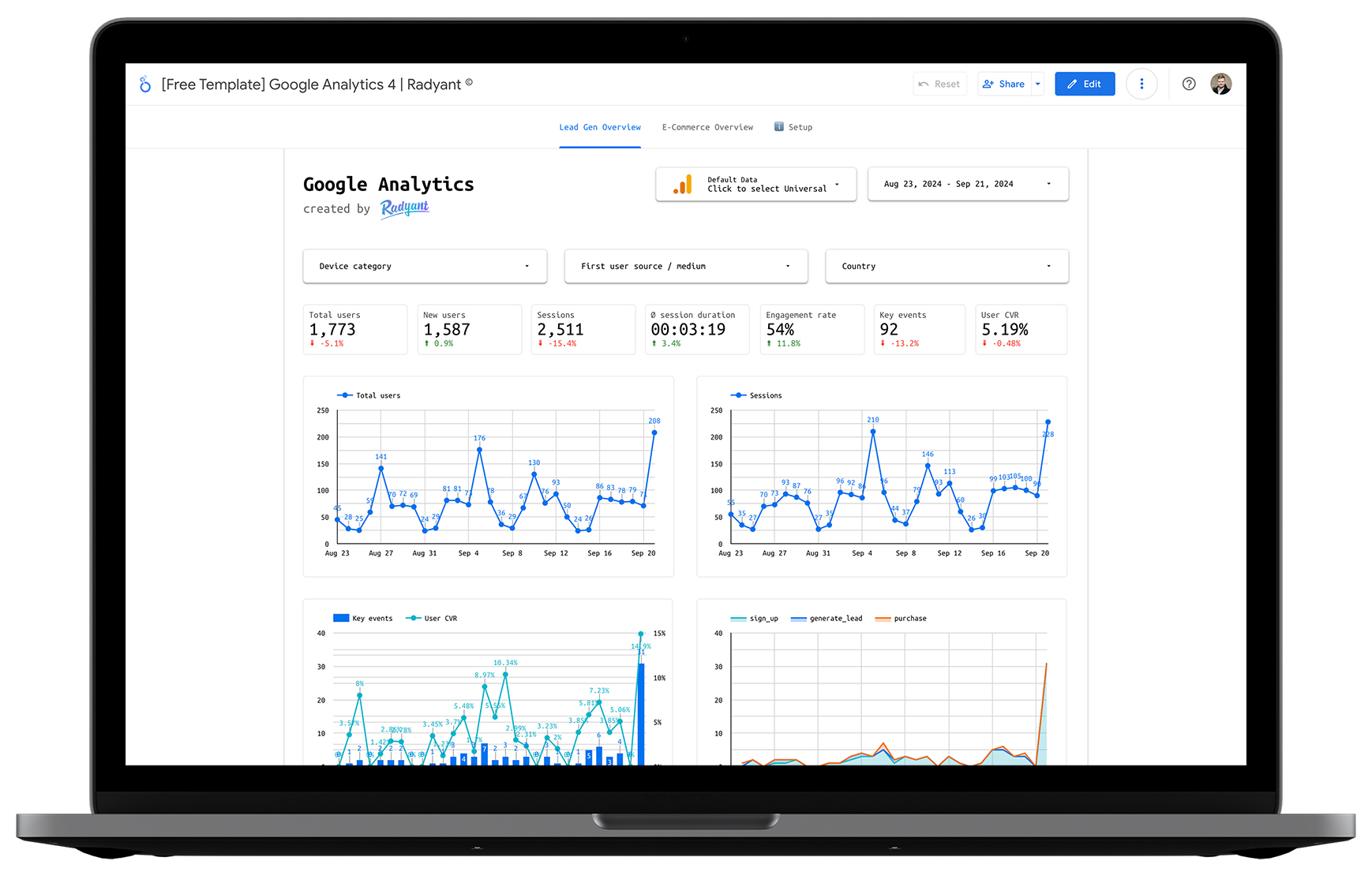The image size is (1372, 876).
Task: Click the user profile avatar
Action: point(1220,84)
